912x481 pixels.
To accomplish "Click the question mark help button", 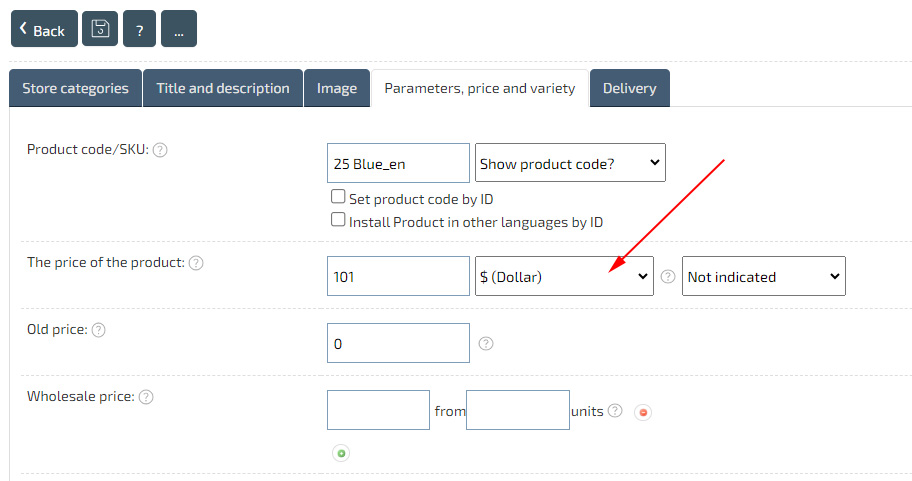I will click(x=139, y=29).
